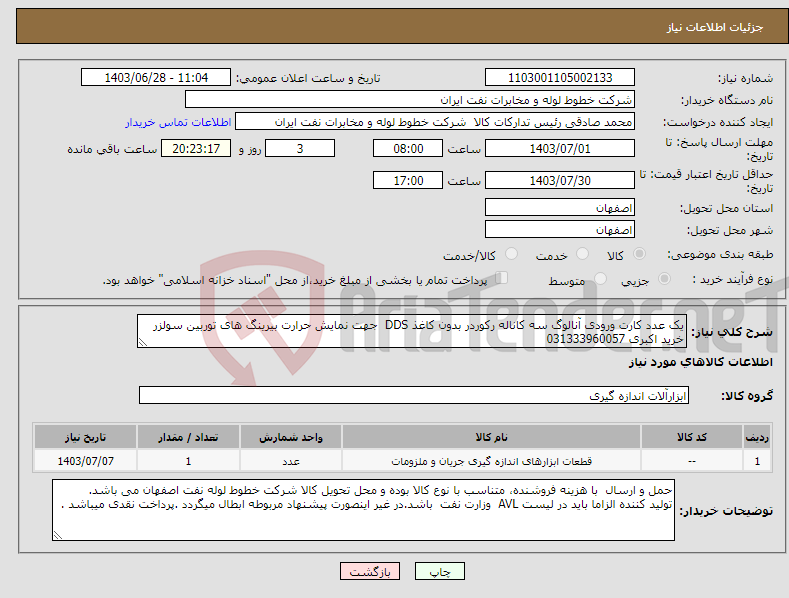
Task: Click item name قطعات ابزارهای اندازه گیری جریان
Action: coord(491,461)
